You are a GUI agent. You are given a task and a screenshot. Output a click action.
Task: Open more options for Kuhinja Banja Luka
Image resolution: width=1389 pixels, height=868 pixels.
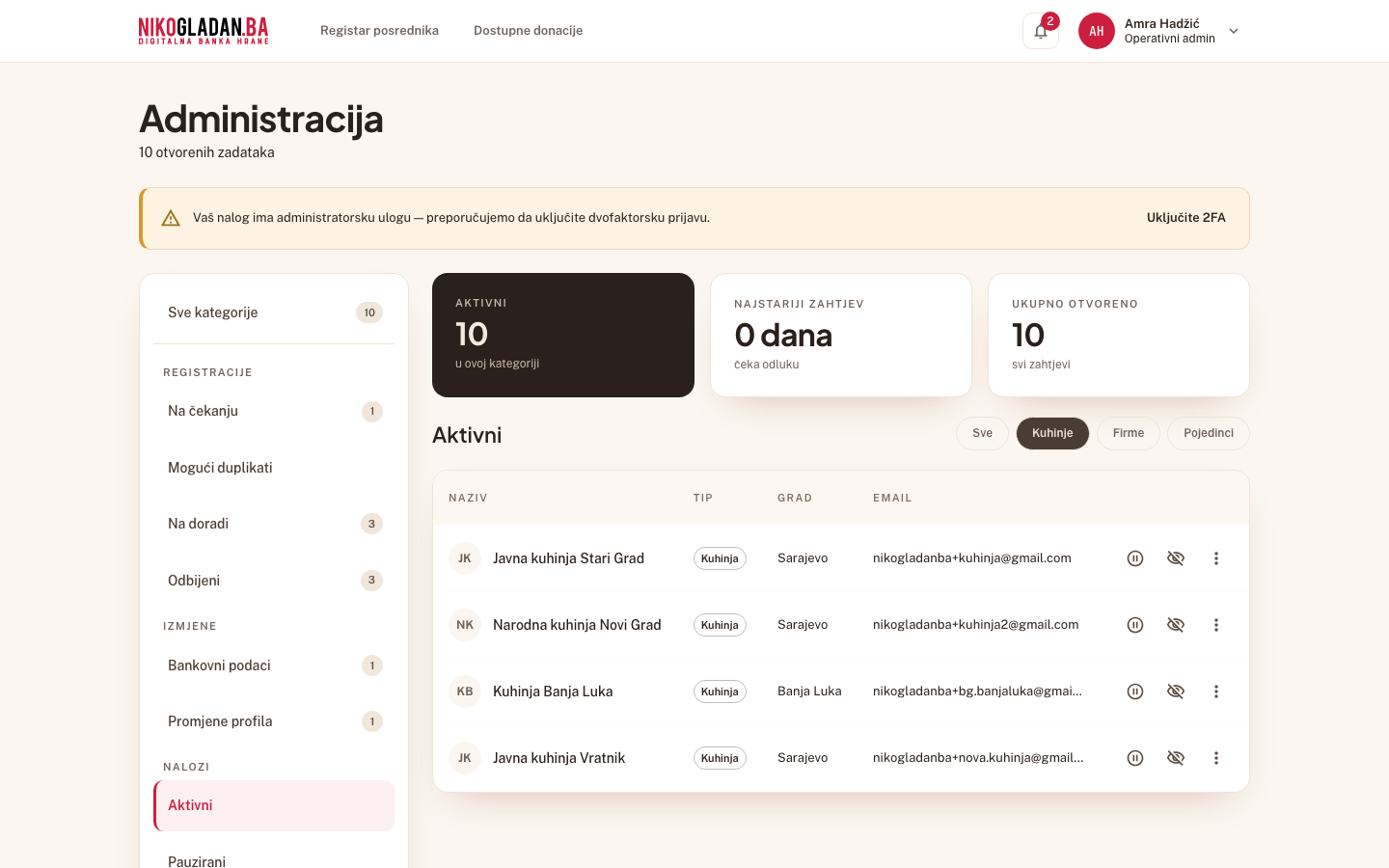point(1216,692)
